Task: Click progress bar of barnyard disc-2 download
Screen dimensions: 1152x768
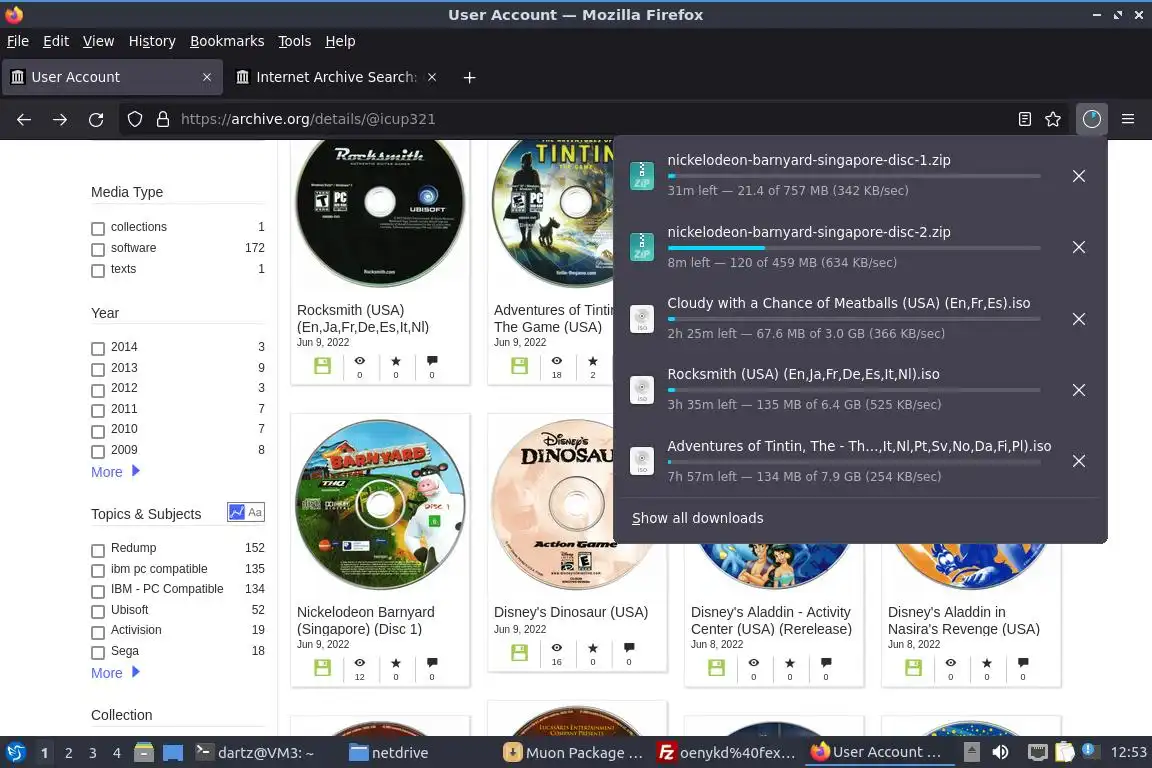Action: click(x=854, y=248)
